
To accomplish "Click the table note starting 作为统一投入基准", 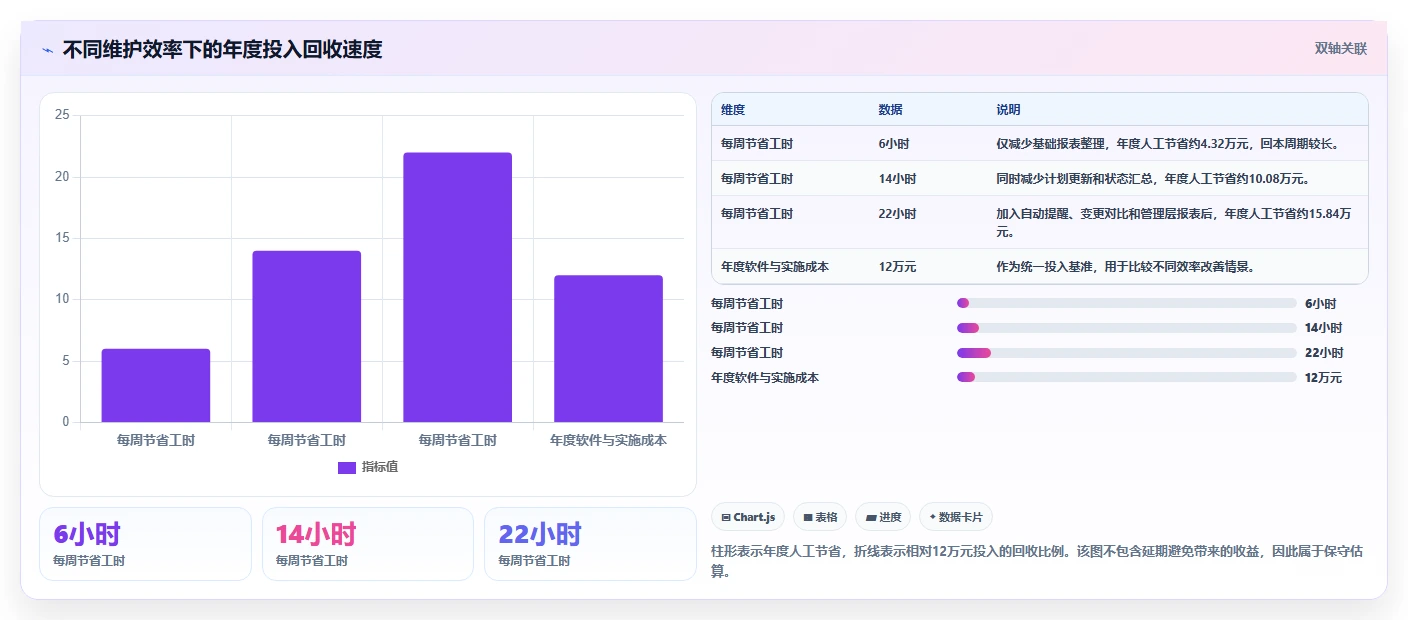I will 1125,266.
